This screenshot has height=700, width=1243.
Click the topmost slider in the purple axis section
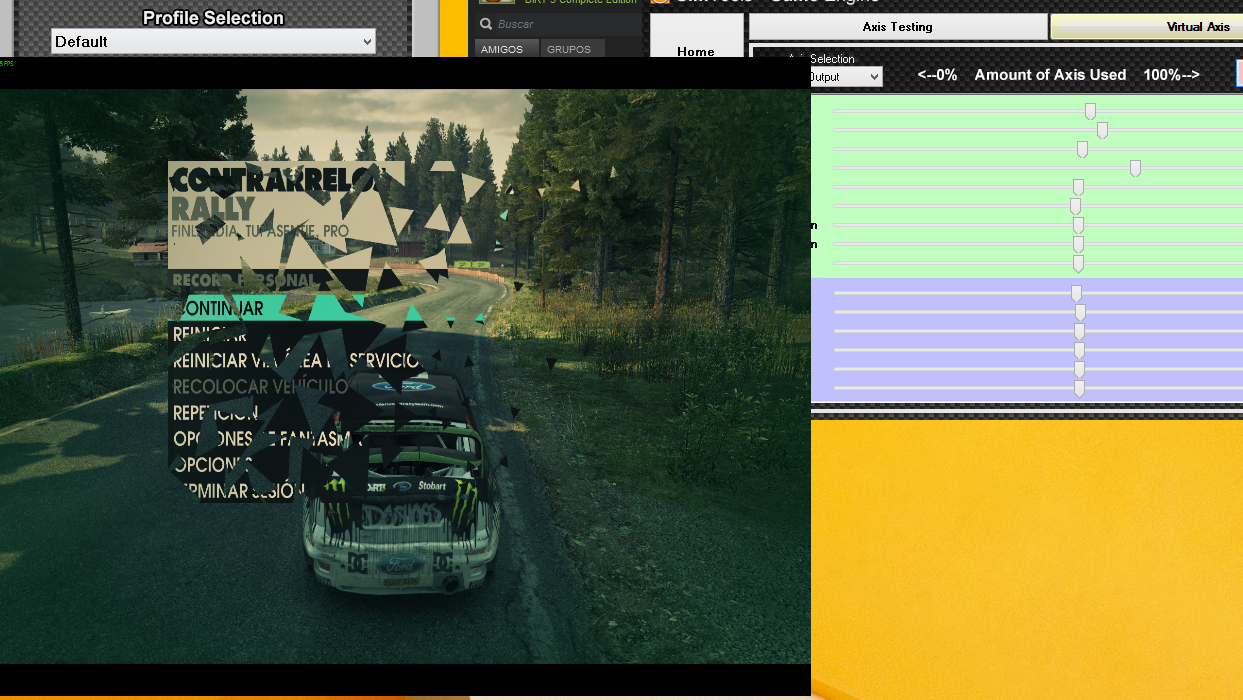(1076, 293)
